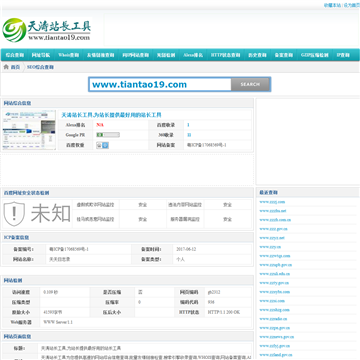Screen dimensions: 360x360
Task: Click the HTTP/1.1 200 OK status value
Action: (x=224, y=313)
